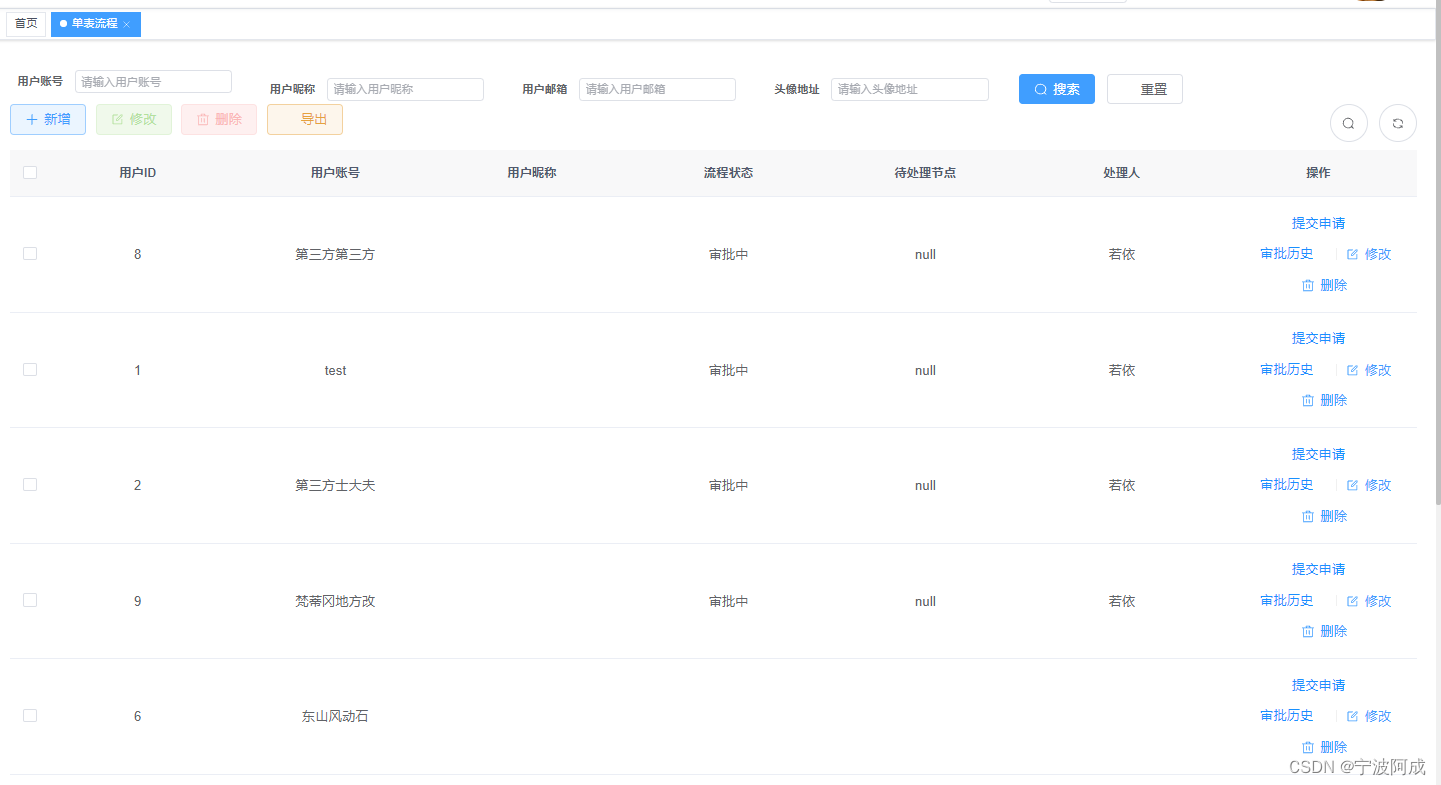
Task: Open 审批历史 for user ID 8
Action: click(1286, 254)
